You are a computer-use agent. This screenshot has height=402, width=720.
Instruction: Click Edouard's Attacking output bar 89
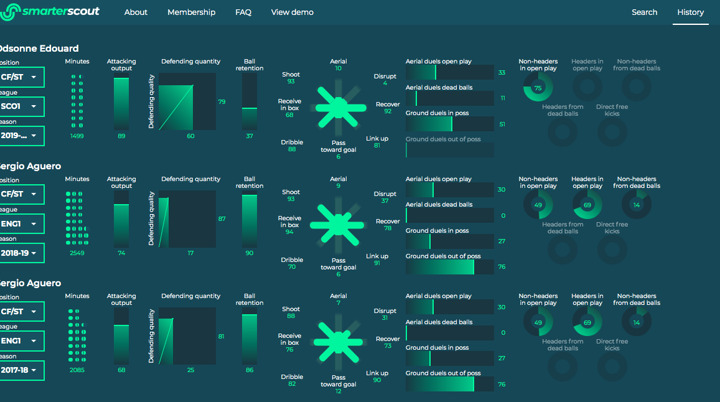point(121,102)
